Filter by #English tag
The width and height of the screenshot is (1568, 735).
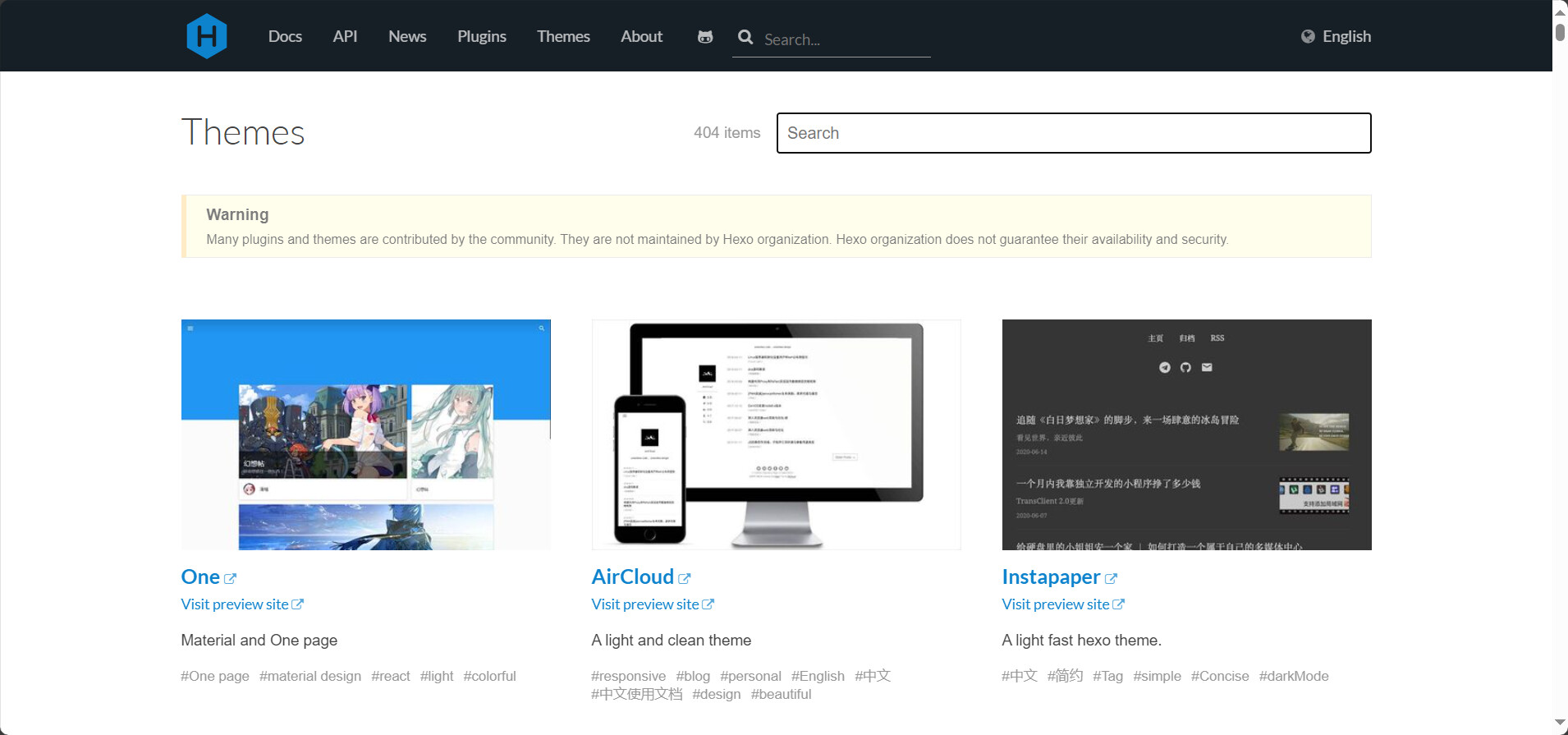[x=818, y=676]
